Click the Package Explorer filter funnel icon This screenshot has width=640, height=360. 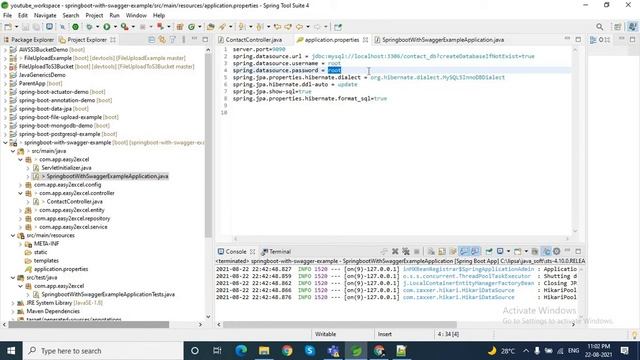(173, 40)
